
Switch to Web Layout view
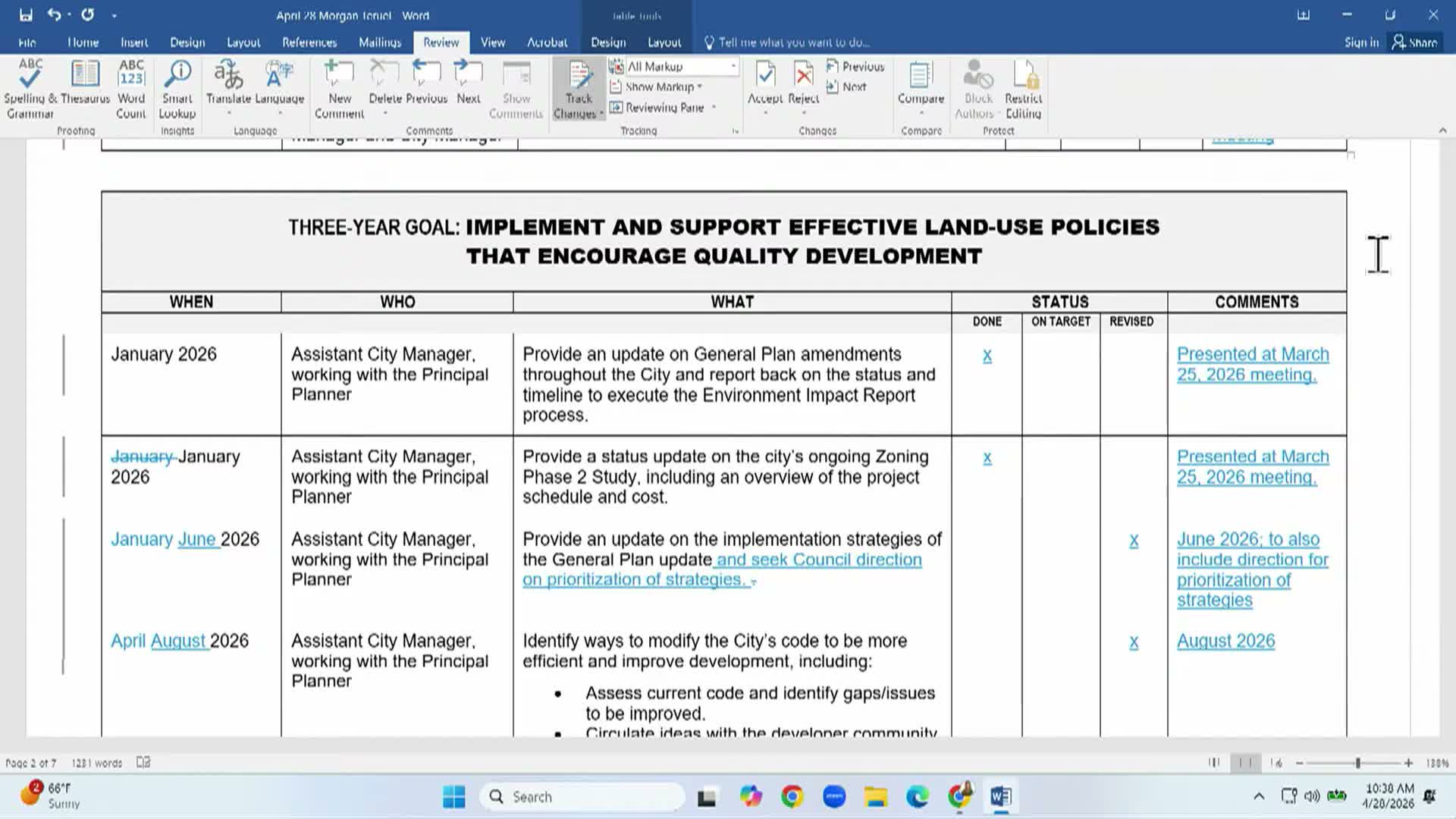click(1277, 763)
